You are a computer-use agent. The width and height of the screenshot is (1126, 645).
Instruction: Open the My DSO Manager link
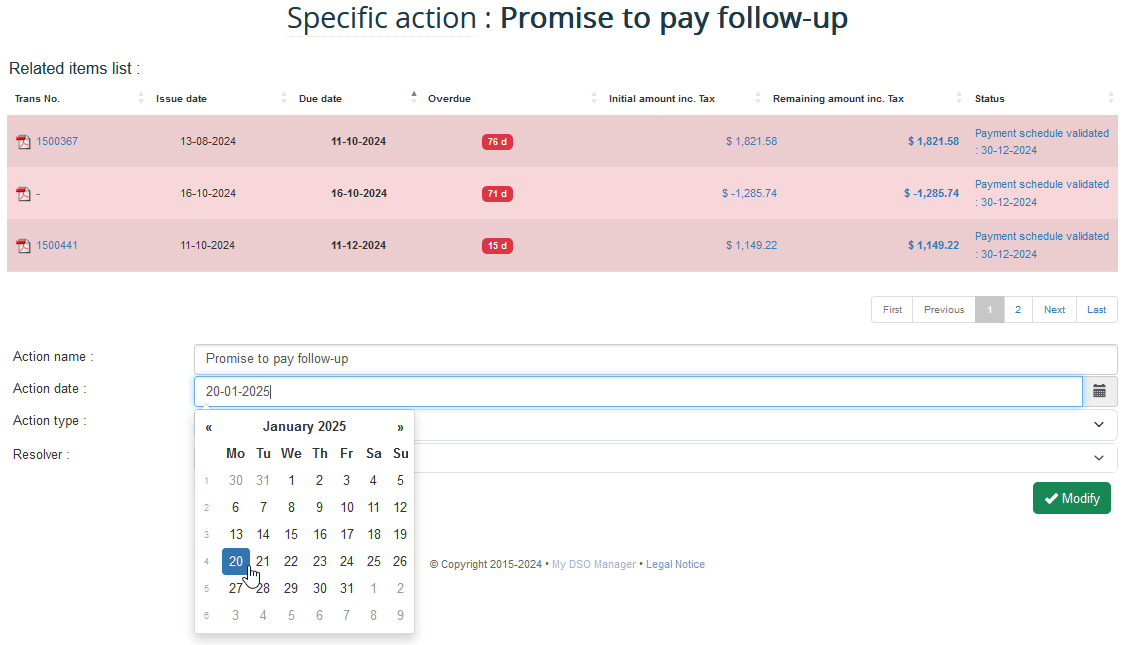click(x=594, y=565)
